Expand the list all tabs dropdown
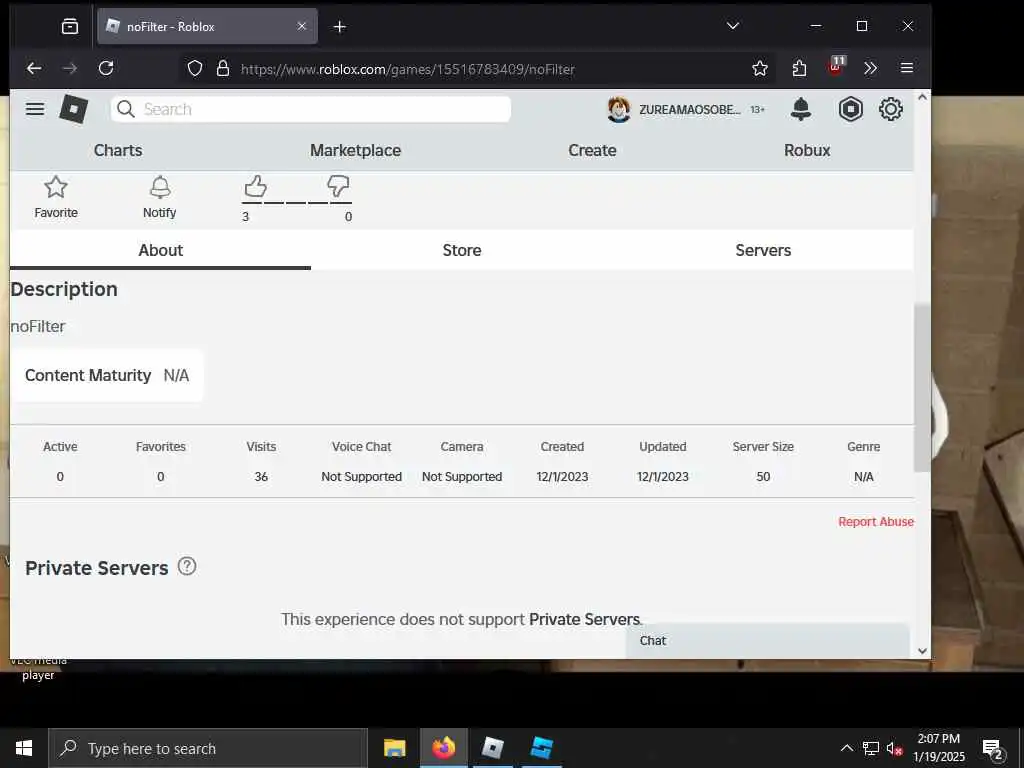 point(733,26)
